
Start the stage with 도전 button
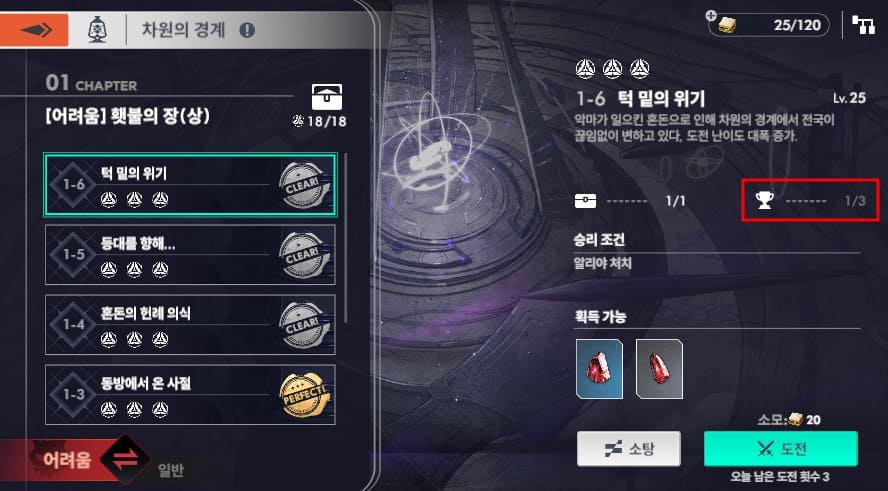point(781,449)
